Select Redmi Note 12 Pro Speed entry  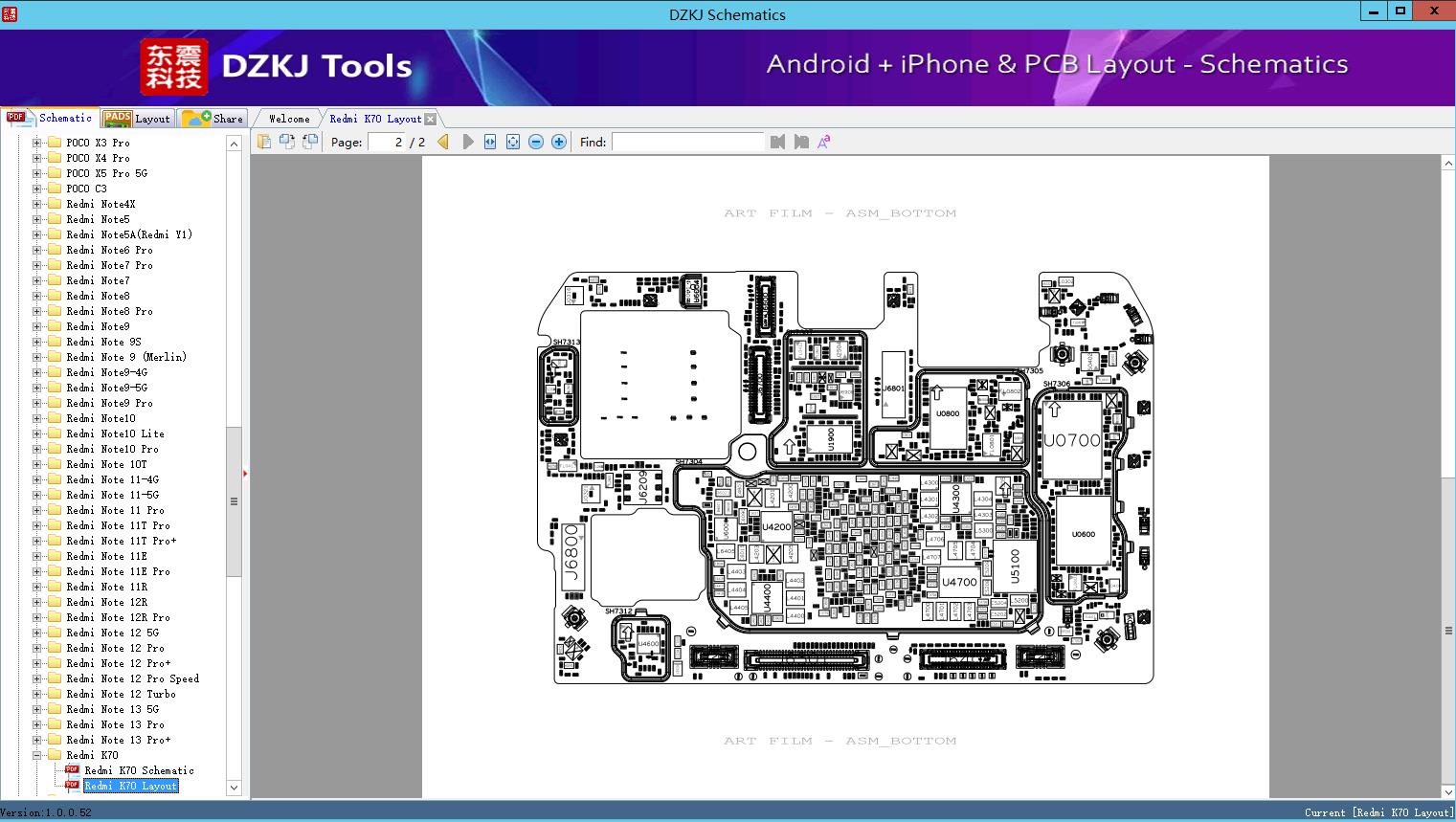click(x=132, y=678)
